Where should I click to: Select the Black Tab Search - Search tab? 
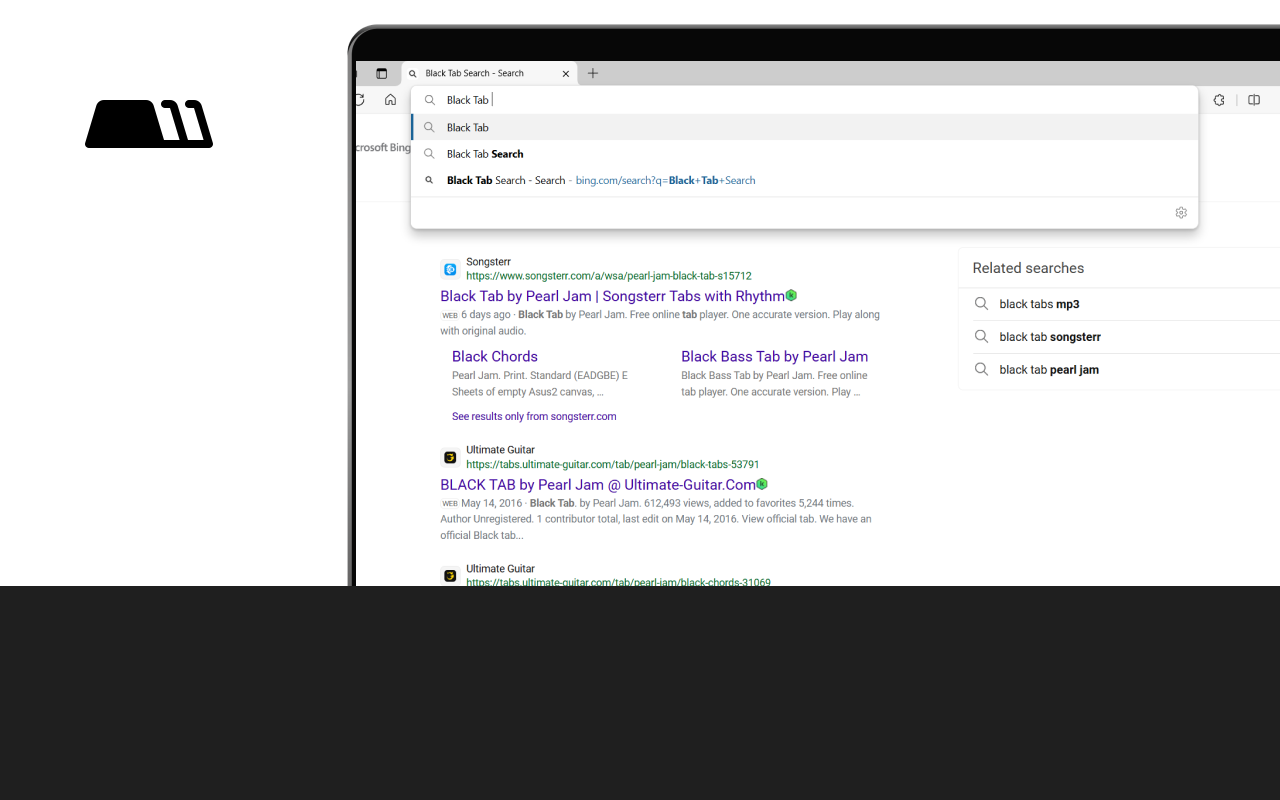tap(480, 73)
